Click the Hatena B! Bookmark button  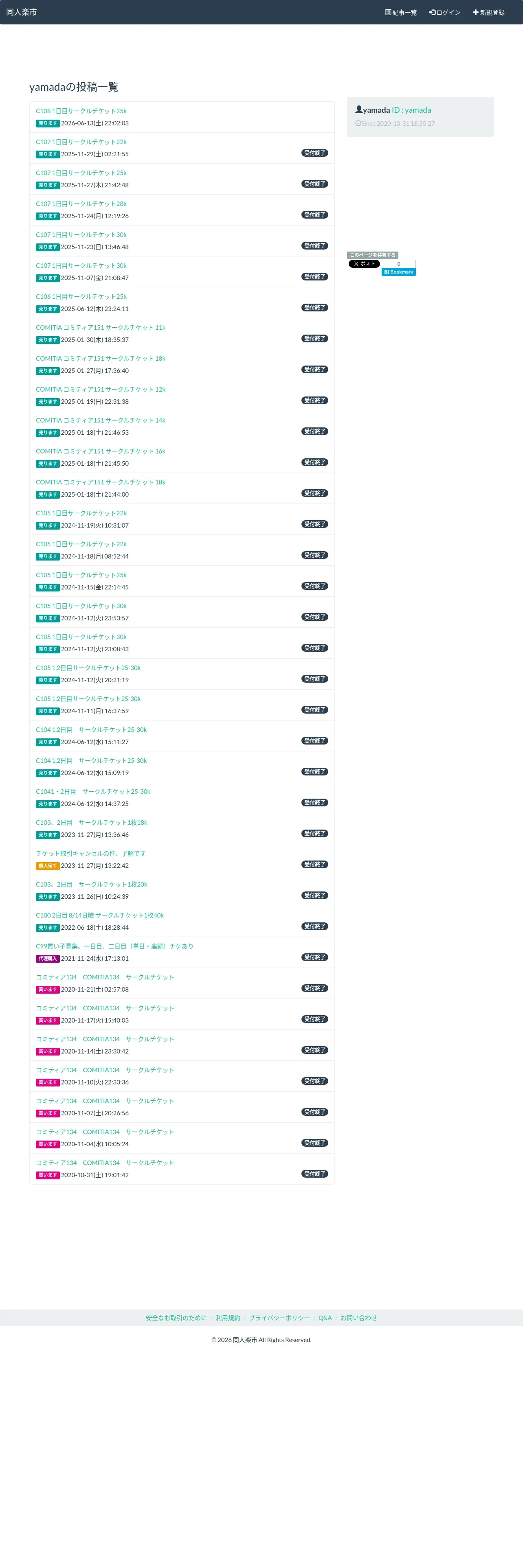[399, 272]
